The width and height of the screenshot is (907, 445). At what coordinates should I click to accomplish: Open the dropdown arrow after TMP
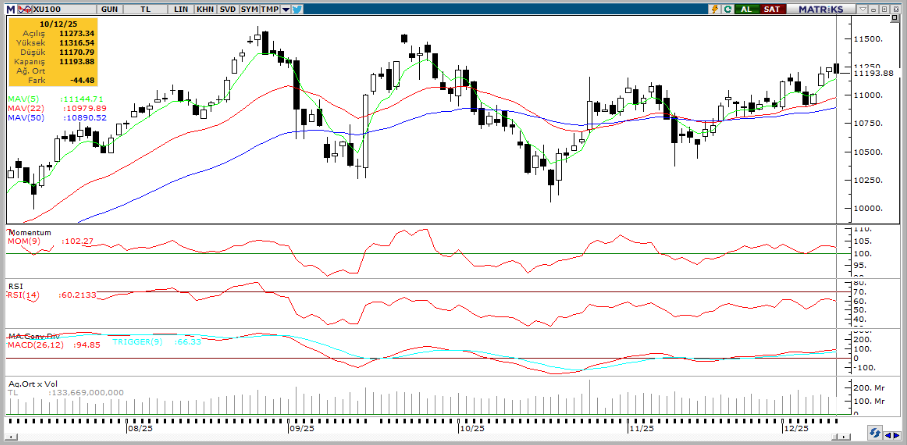coord(287,8)
